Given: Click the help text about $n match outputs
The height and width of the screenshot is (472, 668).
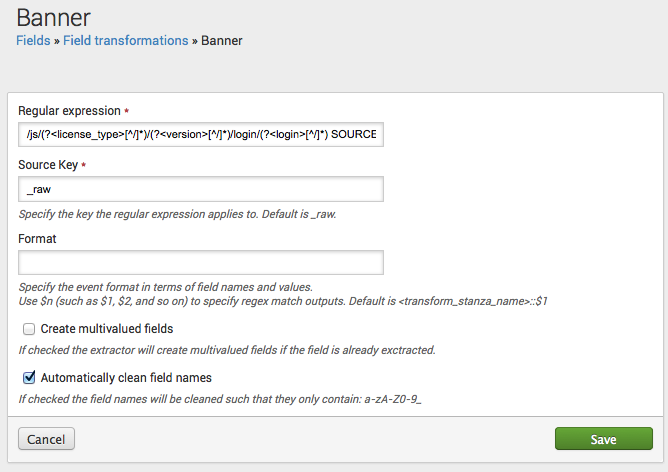Looking at the screenshot, I should (283, 301).
